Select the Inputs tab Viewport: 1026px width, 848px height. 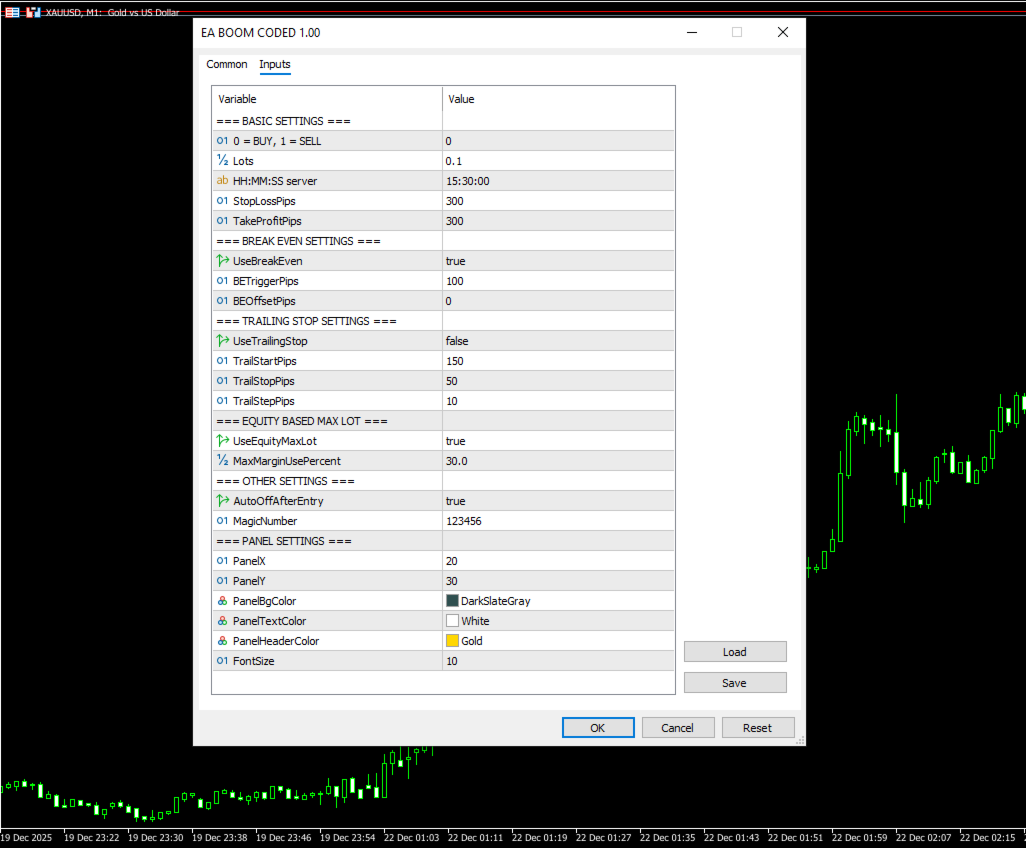[275, 64]
